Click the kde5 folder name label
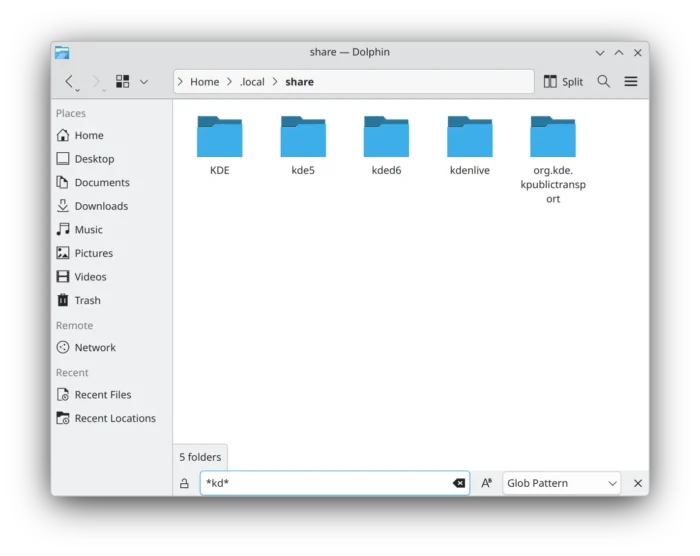The height and width of the screenshot is (556, 700). [x=303, y=171]
